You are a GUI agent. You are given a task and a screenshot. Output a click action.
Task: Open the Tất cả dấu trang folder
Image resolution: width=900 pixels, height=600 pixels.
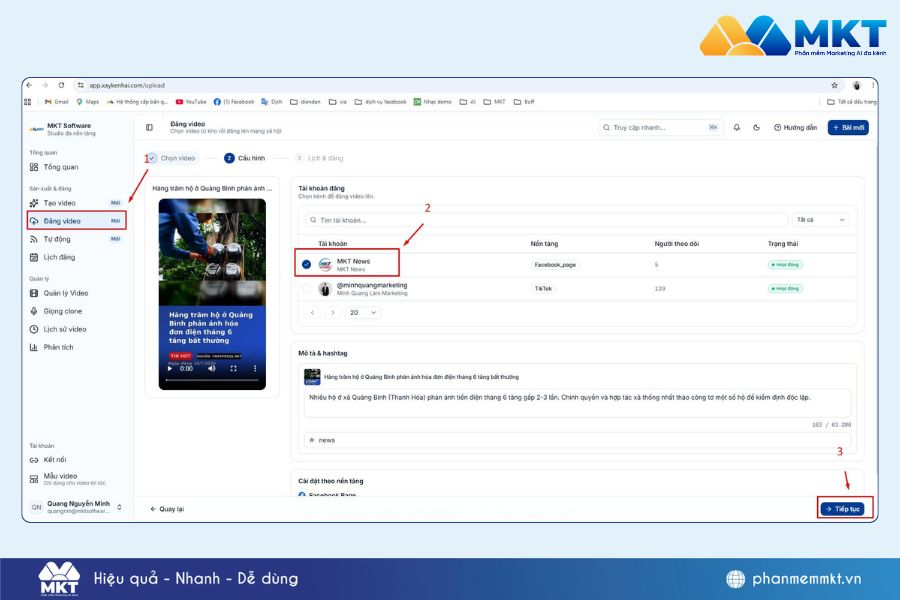[852, 102]
